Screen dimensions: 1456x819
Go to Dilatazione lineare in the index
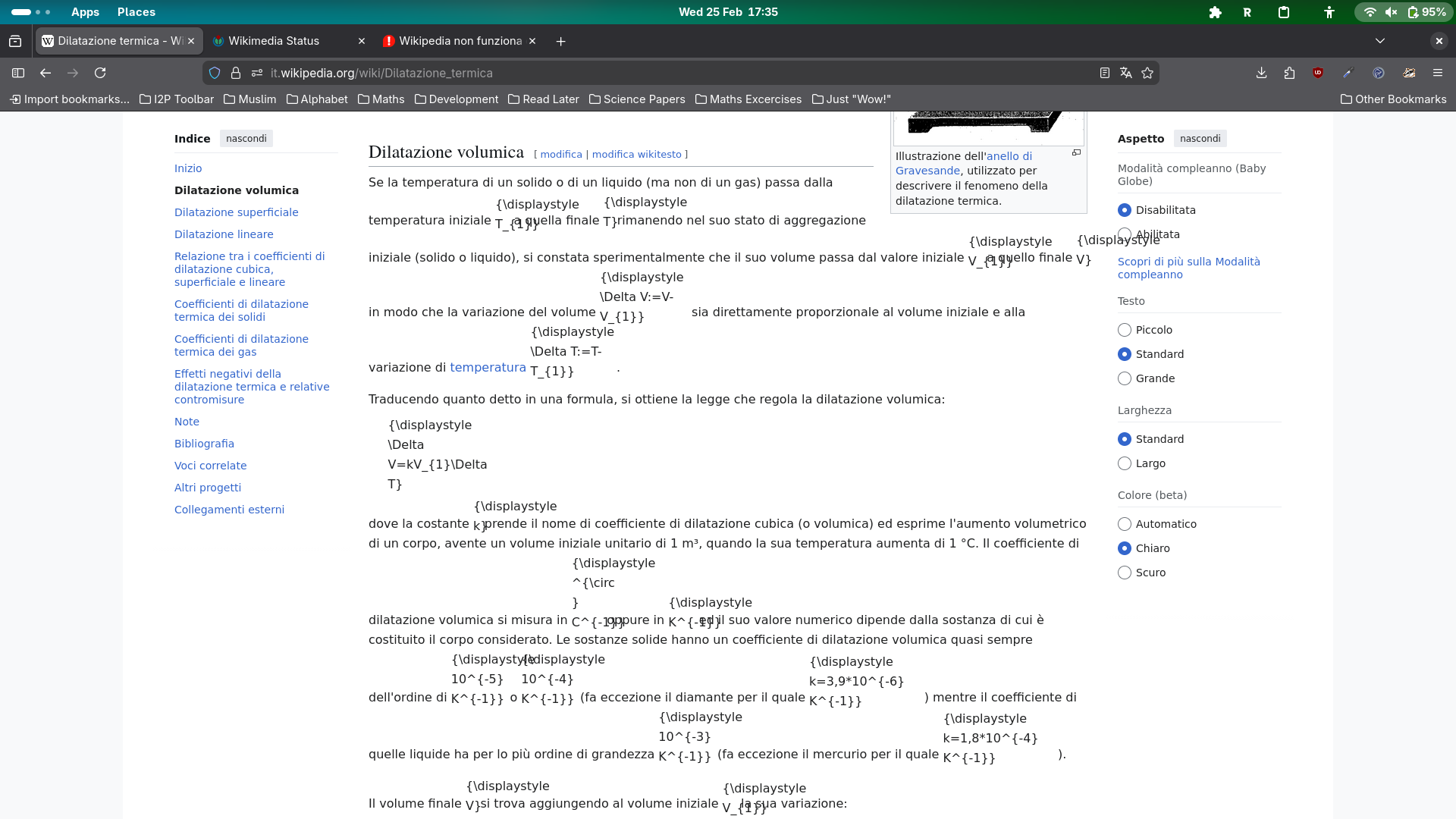click(224, 234)
